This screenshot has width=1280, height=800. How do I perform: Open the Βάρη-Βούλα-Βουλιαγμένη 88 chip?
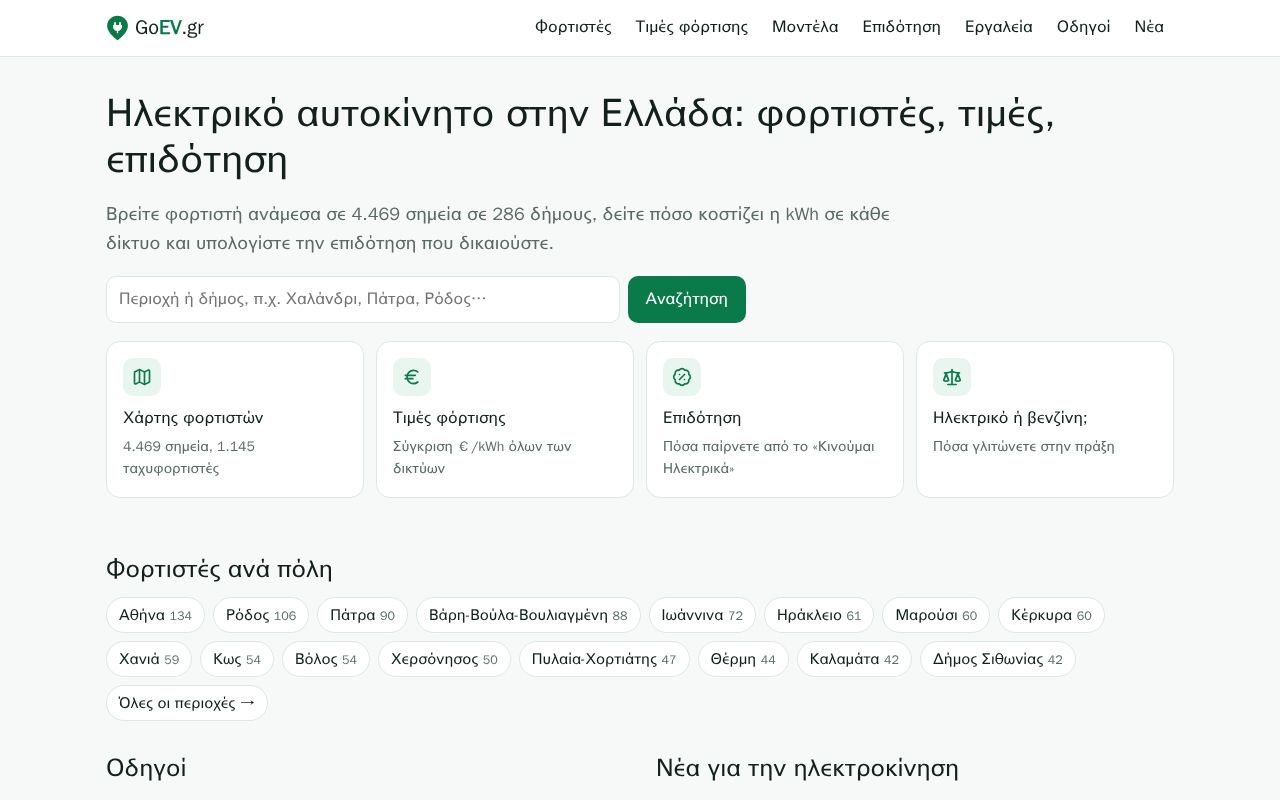pos(528,615)
